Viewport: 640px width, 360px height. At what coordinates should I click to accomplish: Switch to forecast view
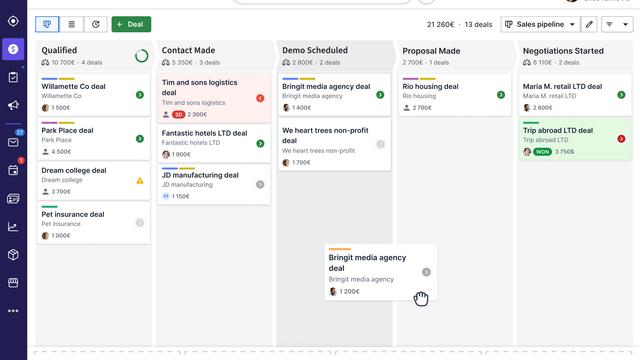pos(96,24)
